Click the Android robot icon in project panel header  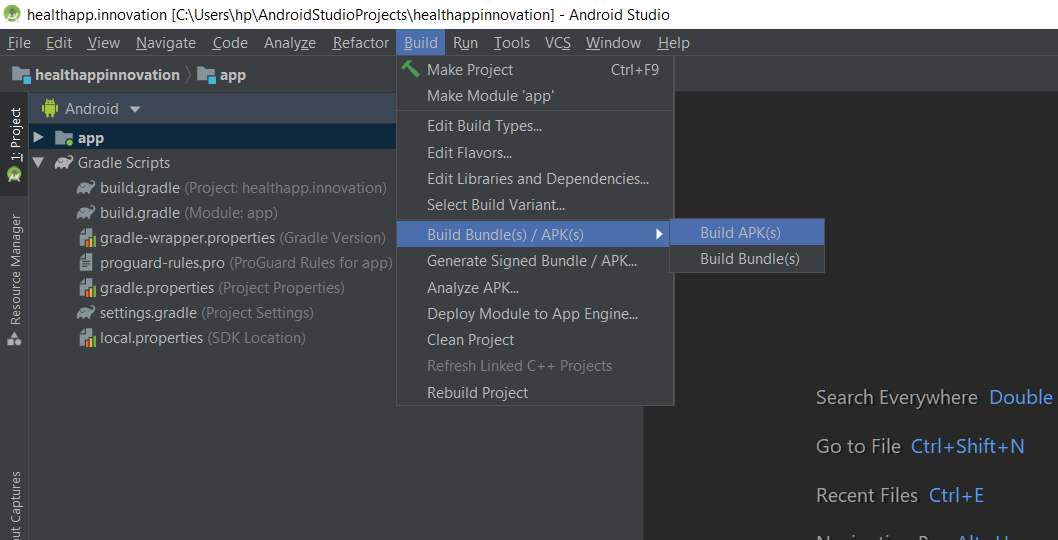click(x=50, y=109)
